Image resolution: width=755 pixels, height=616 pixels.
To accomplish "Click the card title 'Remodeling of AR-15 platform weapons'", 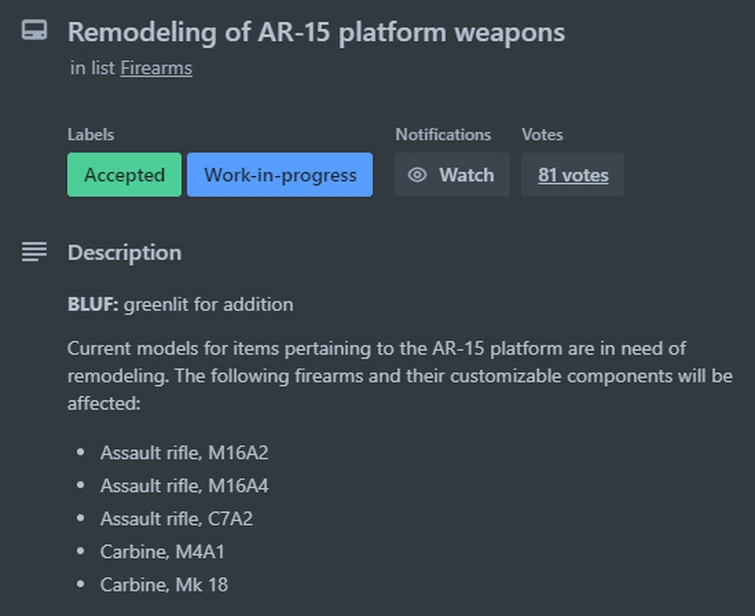I will 316,32.
